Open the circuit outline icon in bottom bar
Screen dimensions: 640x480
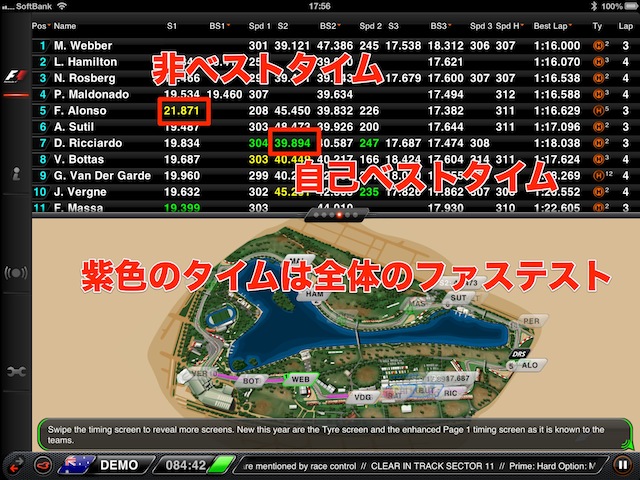click(x=43, y=465)
